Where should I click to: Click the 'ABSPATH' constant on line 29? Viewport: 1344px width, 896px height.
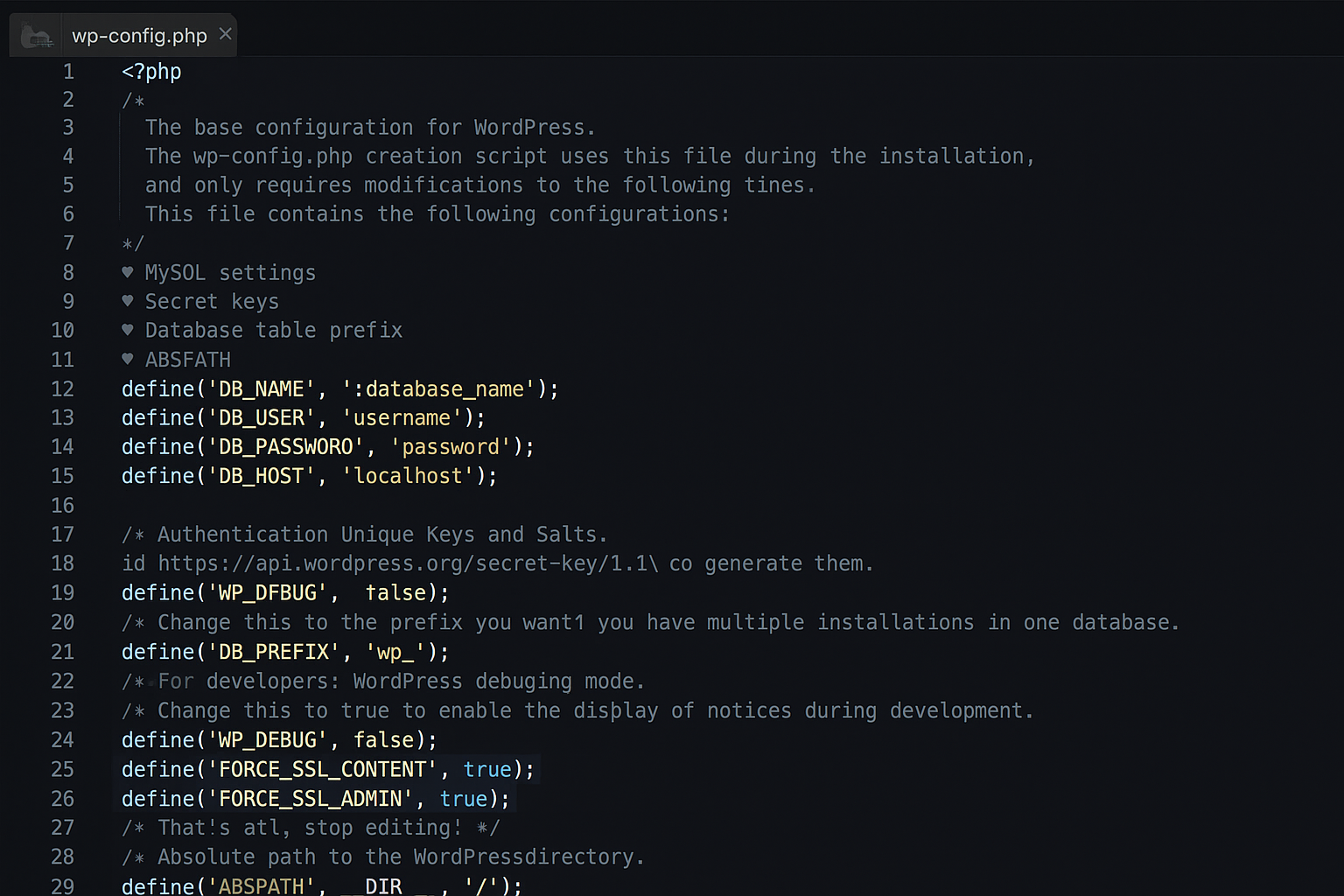pos(261,885)
